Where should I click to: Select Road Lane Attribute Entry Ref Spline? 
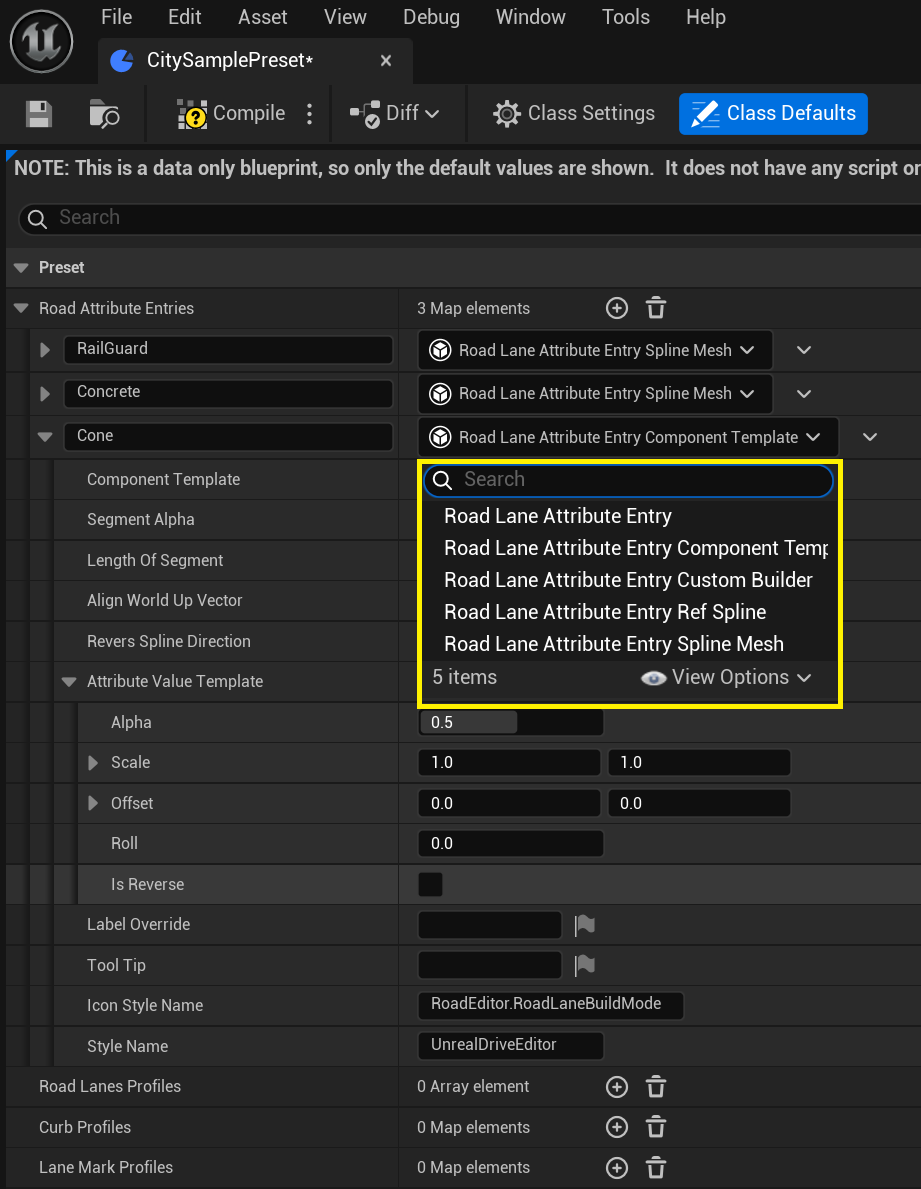pos(605,612)
